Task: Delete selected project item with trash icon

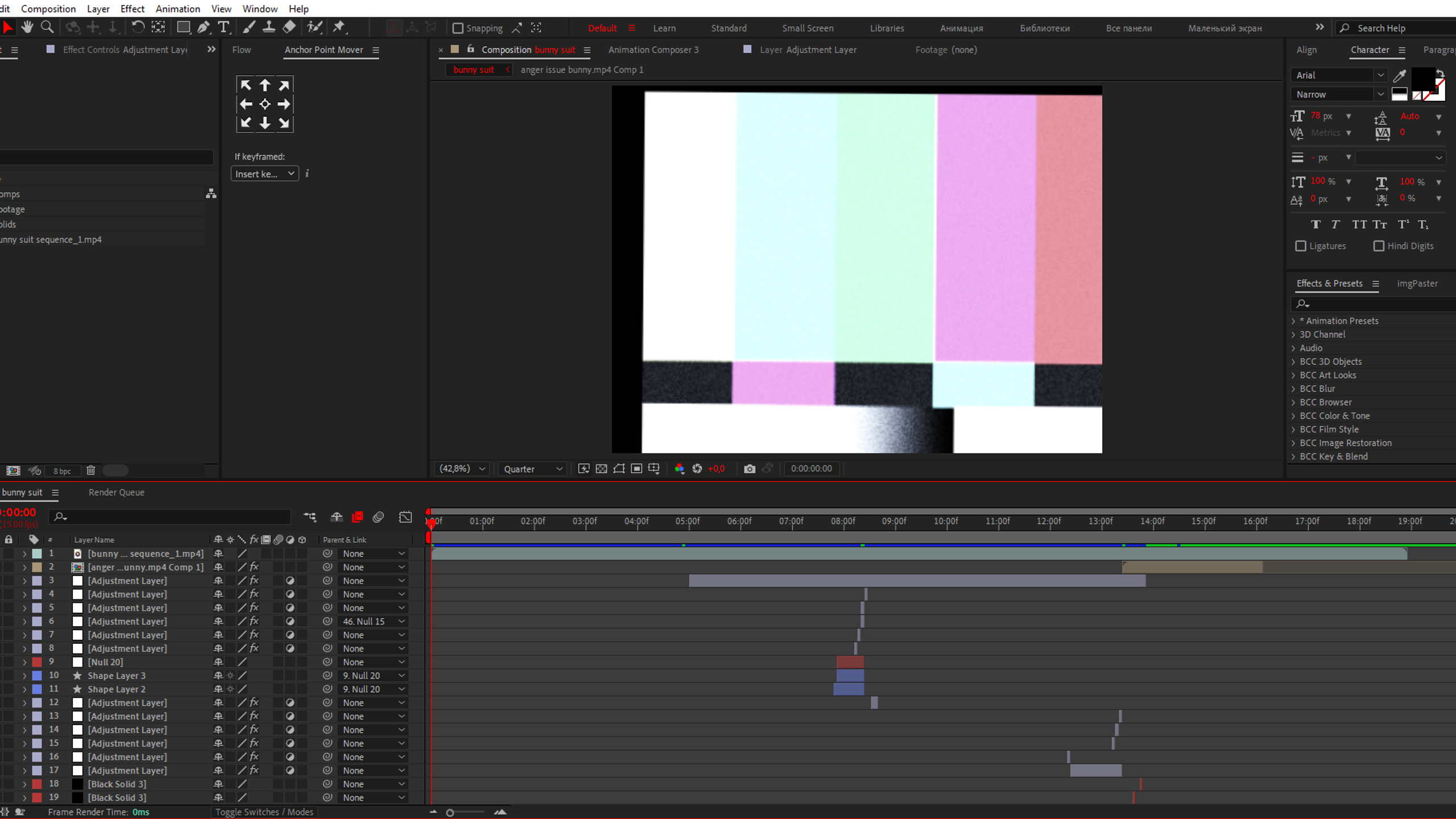Action: pyautogui.click(x=90, y=470)
